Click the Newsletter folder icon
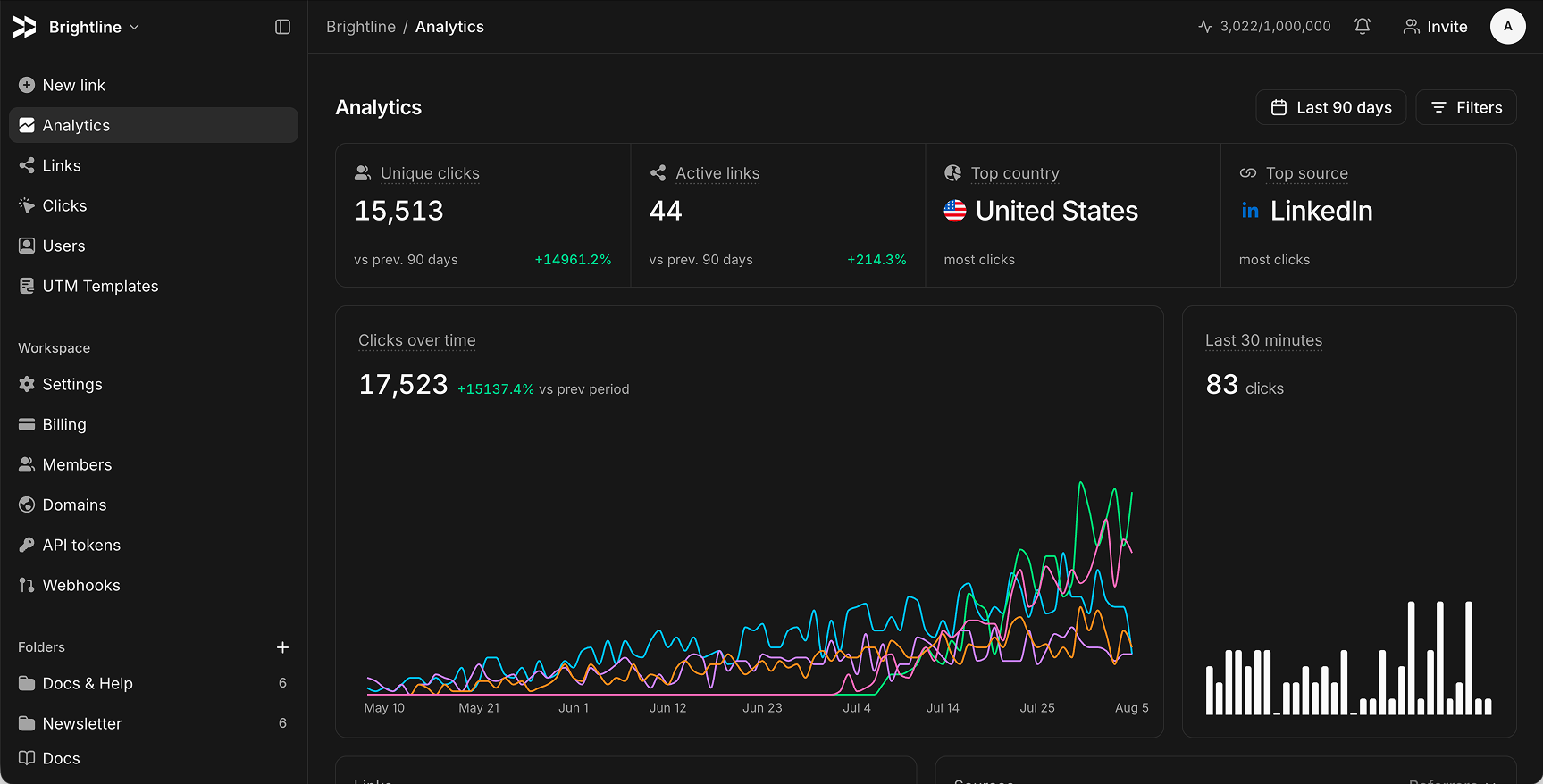1543x784 pixels. [27, 723]
